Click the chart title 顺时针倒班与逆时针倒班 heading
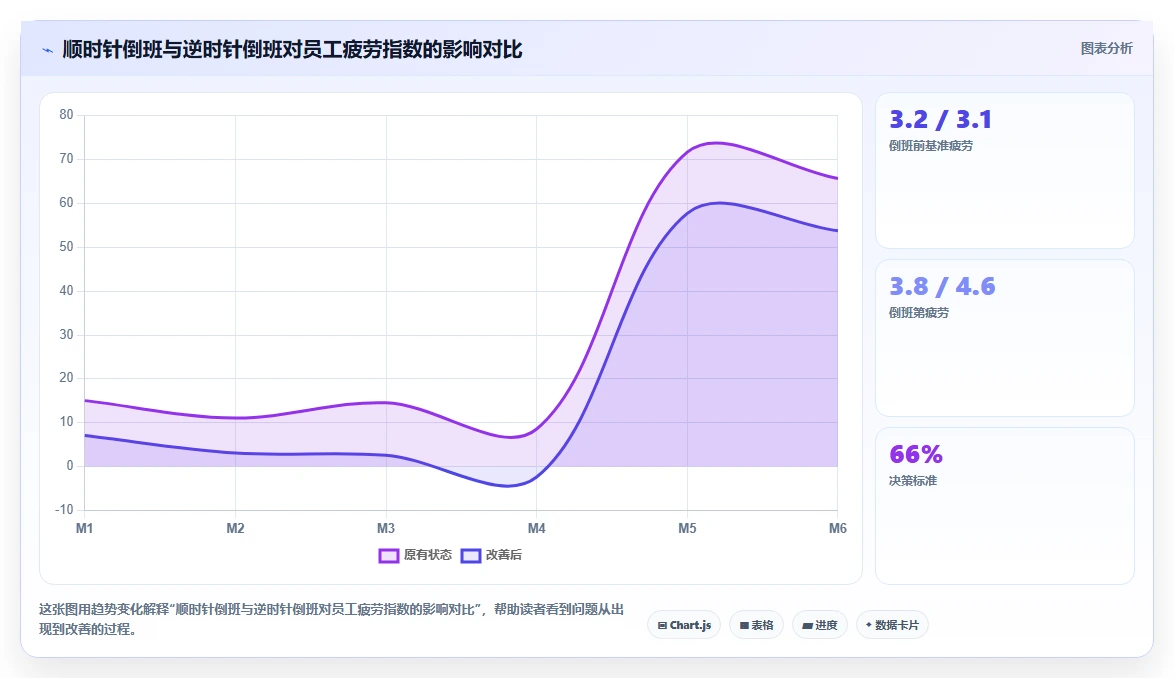 (x=293, y=50)
